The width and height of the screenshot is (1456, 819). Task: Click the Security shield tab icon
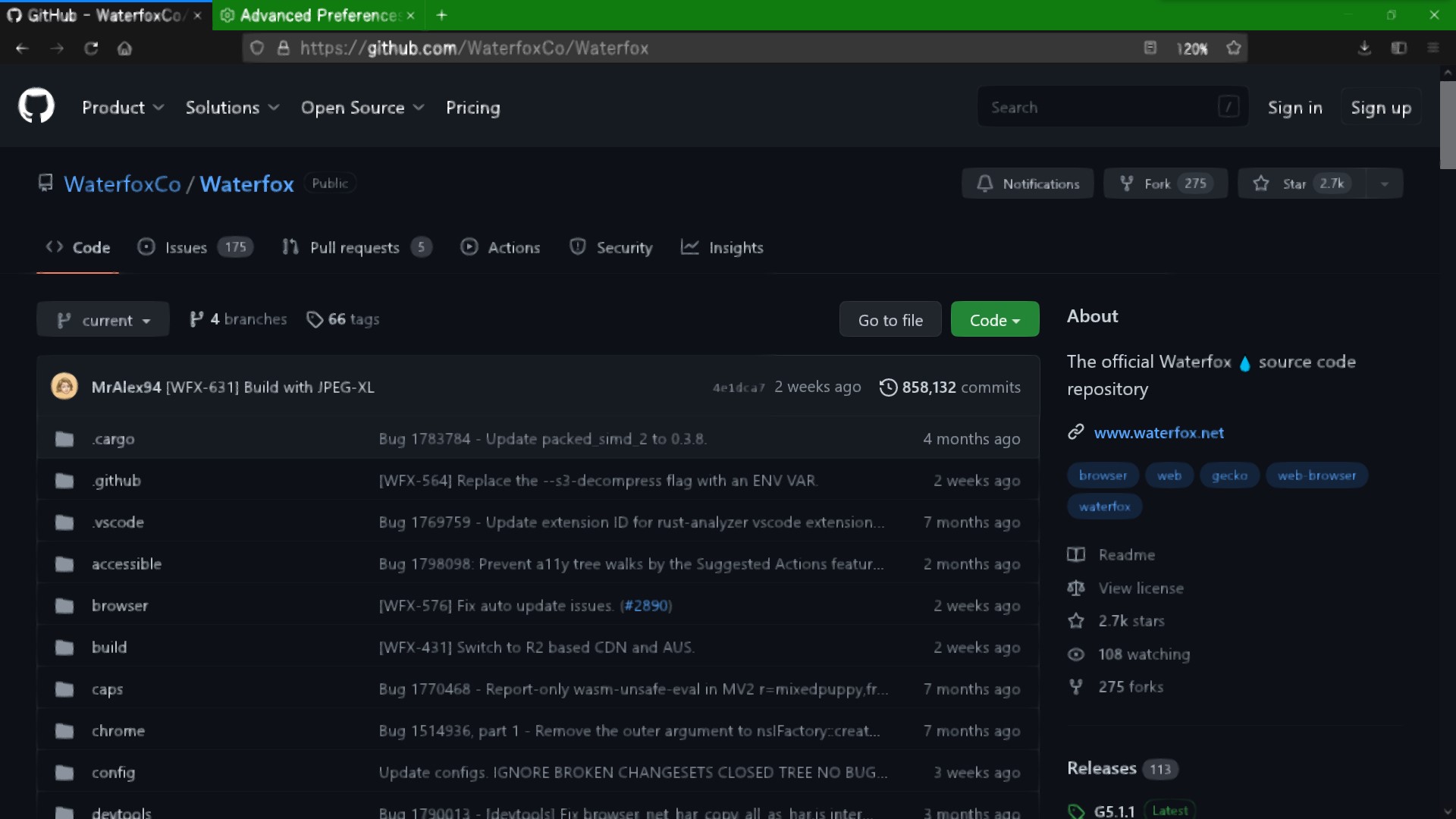pos(578,247)
